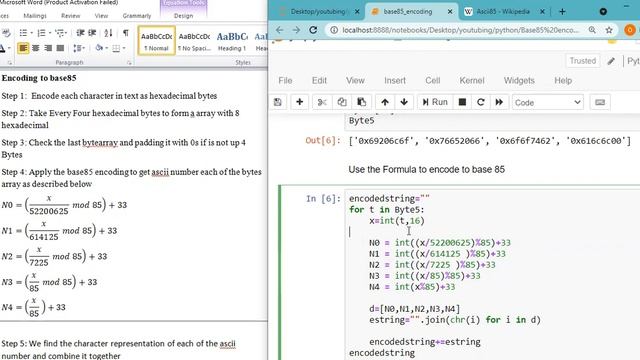Open the Jupyter File menu
Screen dimensions: 640x360
(285, 80)
